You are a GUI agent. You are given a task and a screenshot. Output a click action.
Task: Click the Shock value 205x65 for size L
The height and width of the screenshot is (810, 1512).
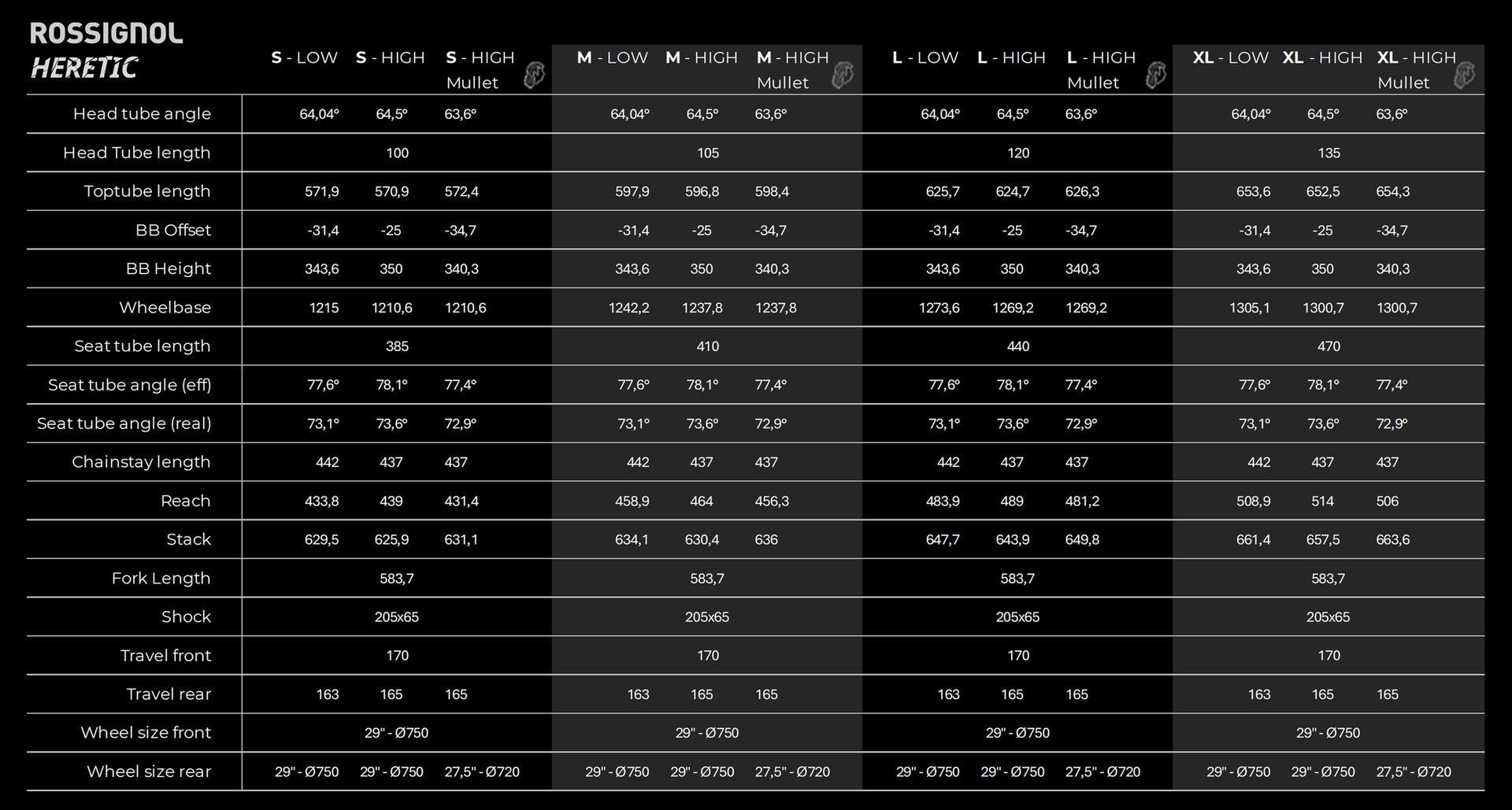tap(1017, 617)
